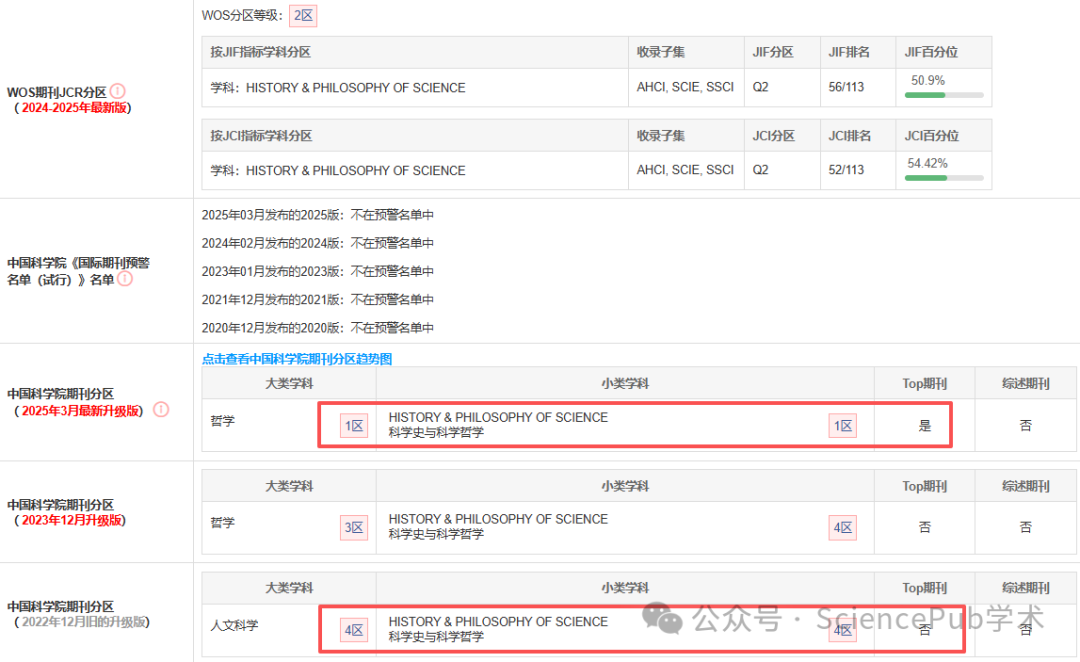
Task: Click the 中国科学院《国际期刊预警名单（试行）》名单 label
Action: click(x=78, y=271)
